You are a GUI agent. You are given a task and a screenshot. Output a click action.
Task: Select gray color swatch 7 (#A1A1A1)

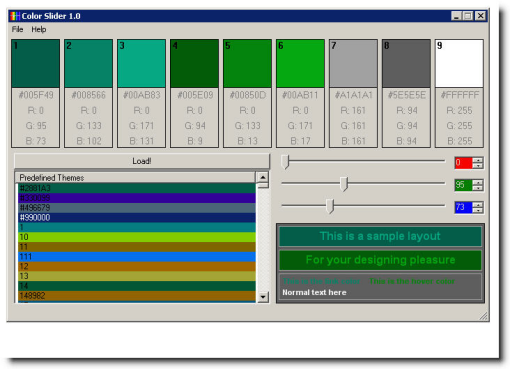tap(353, 63)
